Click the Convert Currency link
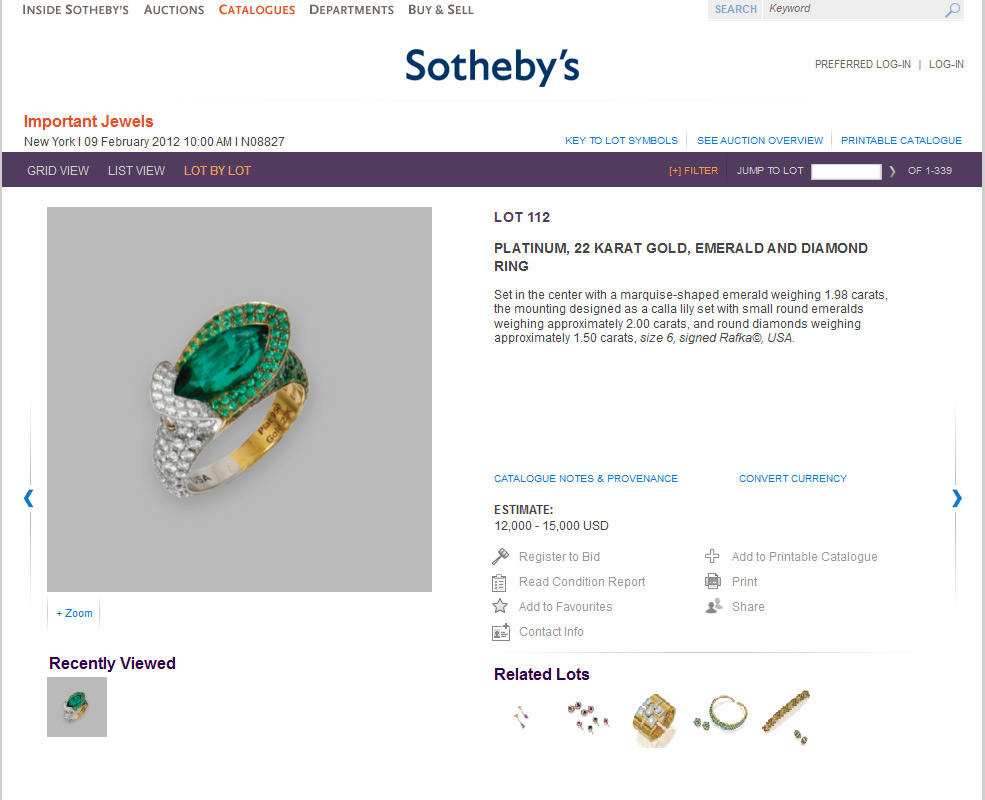Screen dimensions: 985x800 [x=793, y=478]
